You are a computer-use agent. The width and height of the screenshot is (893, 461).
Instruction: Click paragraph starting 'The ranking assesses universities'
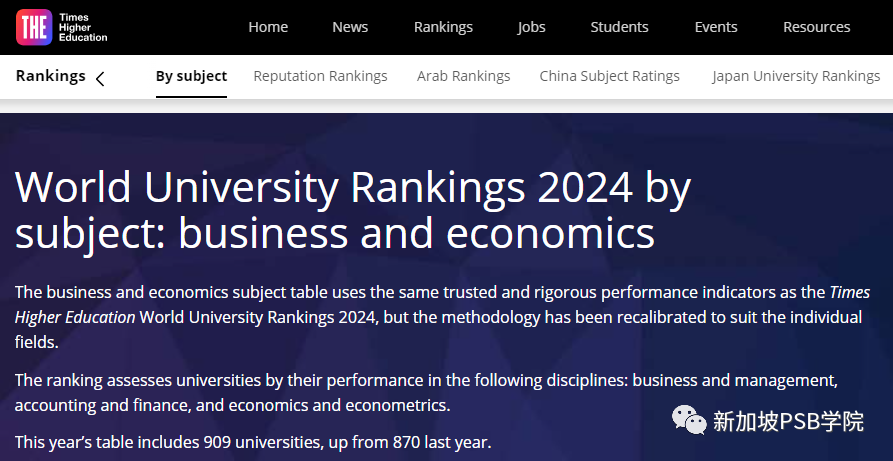click(x=426, y=393)
